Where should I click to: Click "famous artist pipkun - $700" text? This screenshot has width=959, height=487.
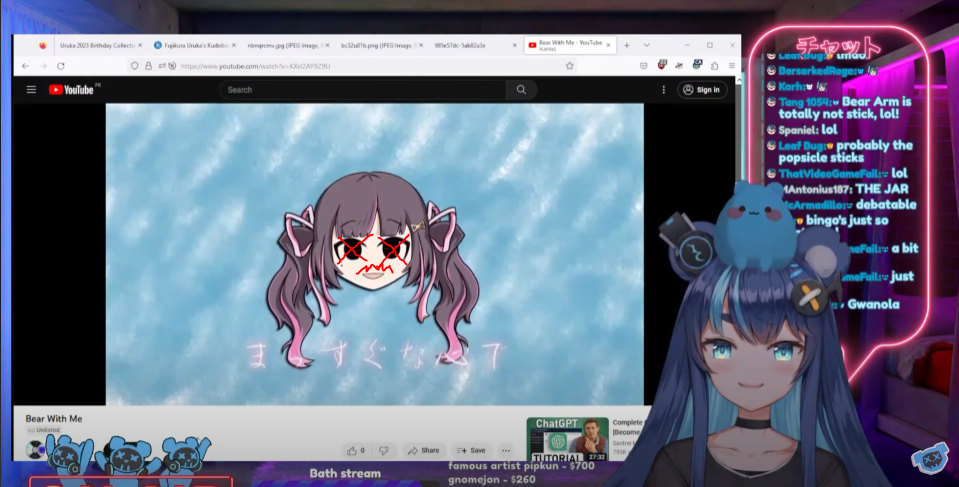point(521,466)
